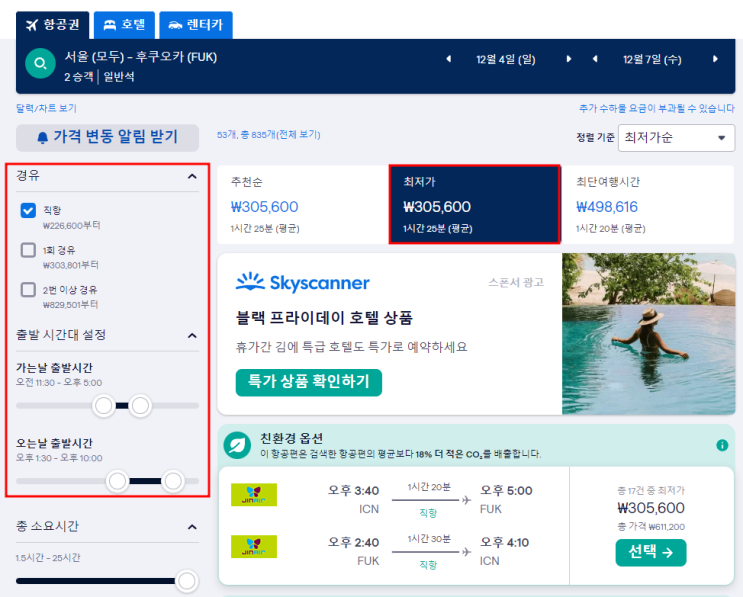This screenshot has height=597, width=743.
Task: Switch to the 호텔 hotels tab
Action: click(x=124, y=25)
